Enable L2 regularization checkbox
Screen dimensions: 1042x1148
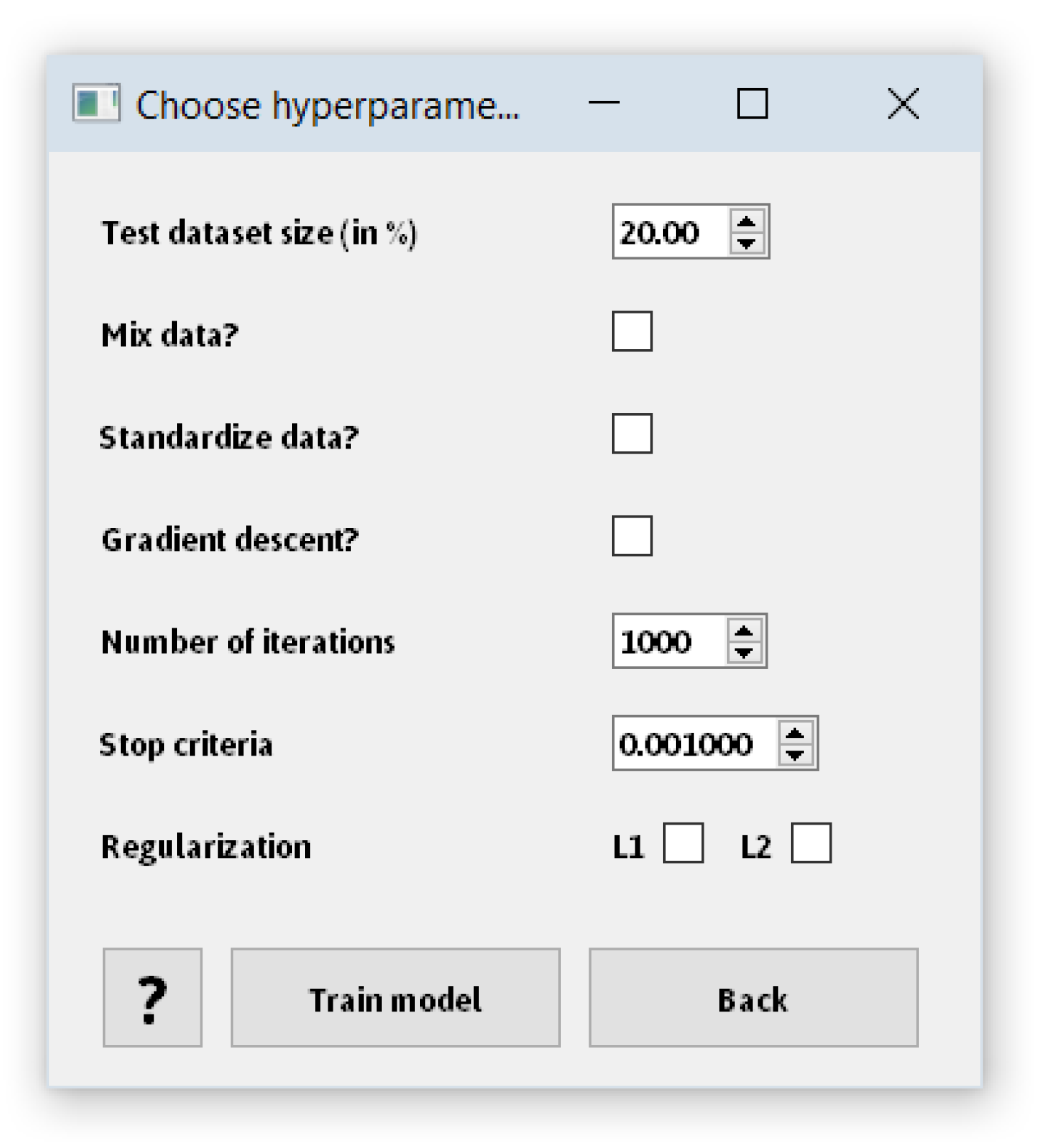811,843
